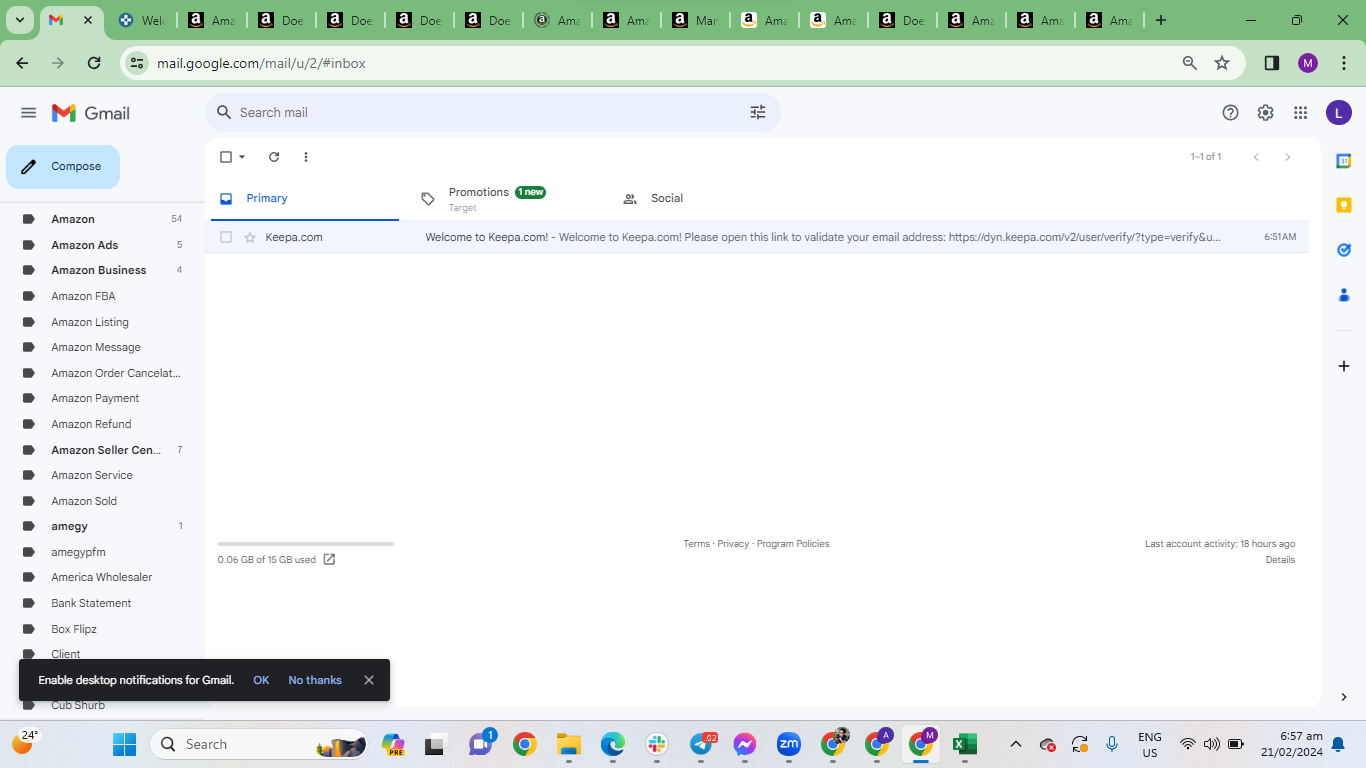Click the browser back arrow
Screen dimensions: 1366x768
click(x=23, y=63)
